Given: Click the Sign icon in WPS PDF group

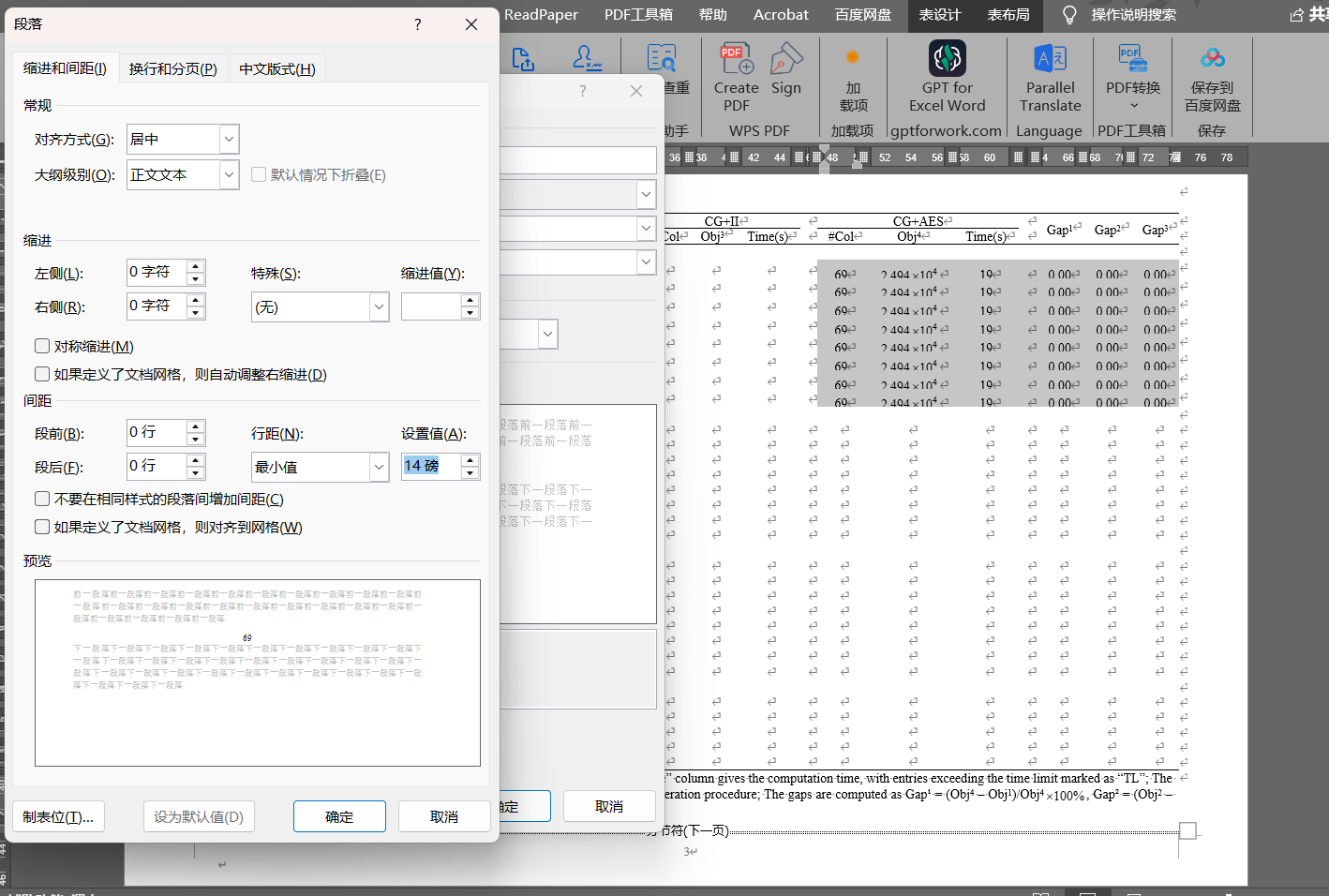Looking at the screenshot, I should coord(785,59).
